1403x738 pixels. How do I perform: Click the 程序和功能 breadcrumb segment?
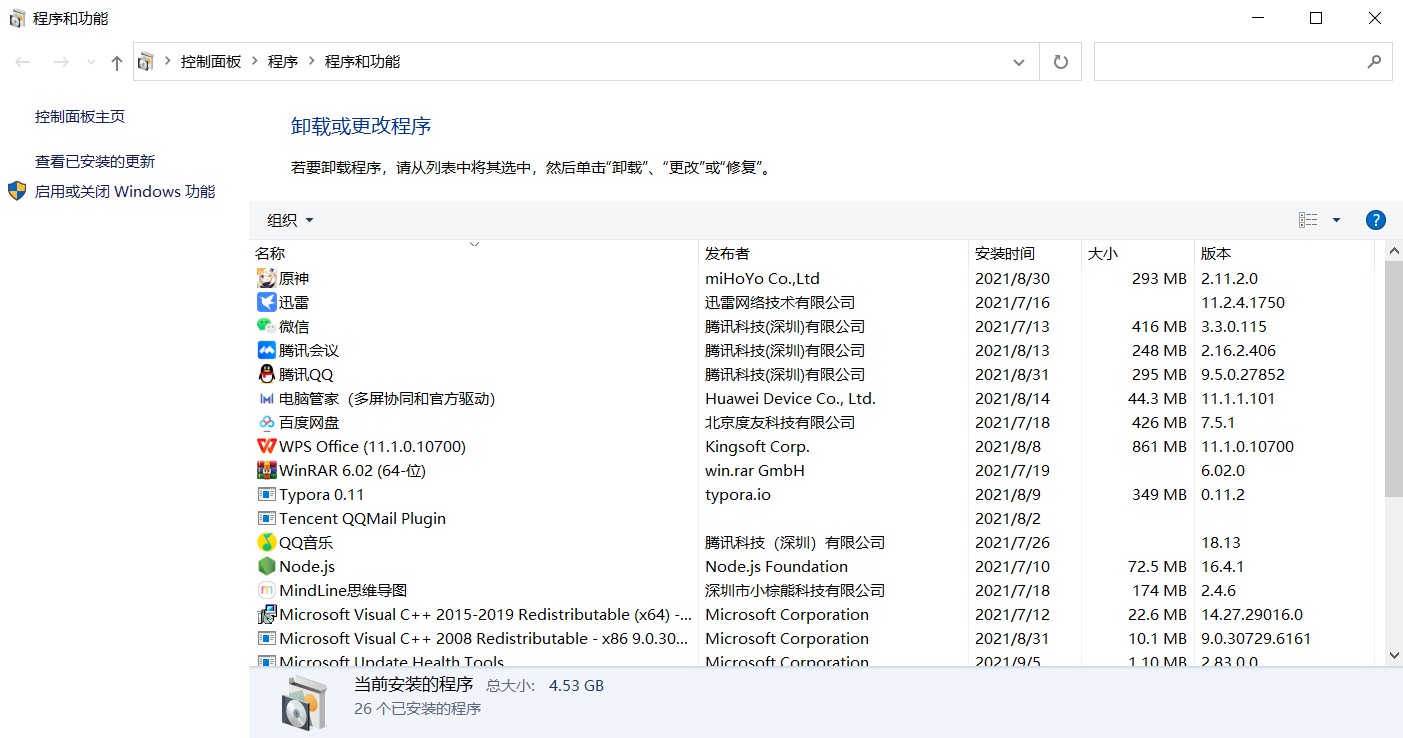pos(362,62)
